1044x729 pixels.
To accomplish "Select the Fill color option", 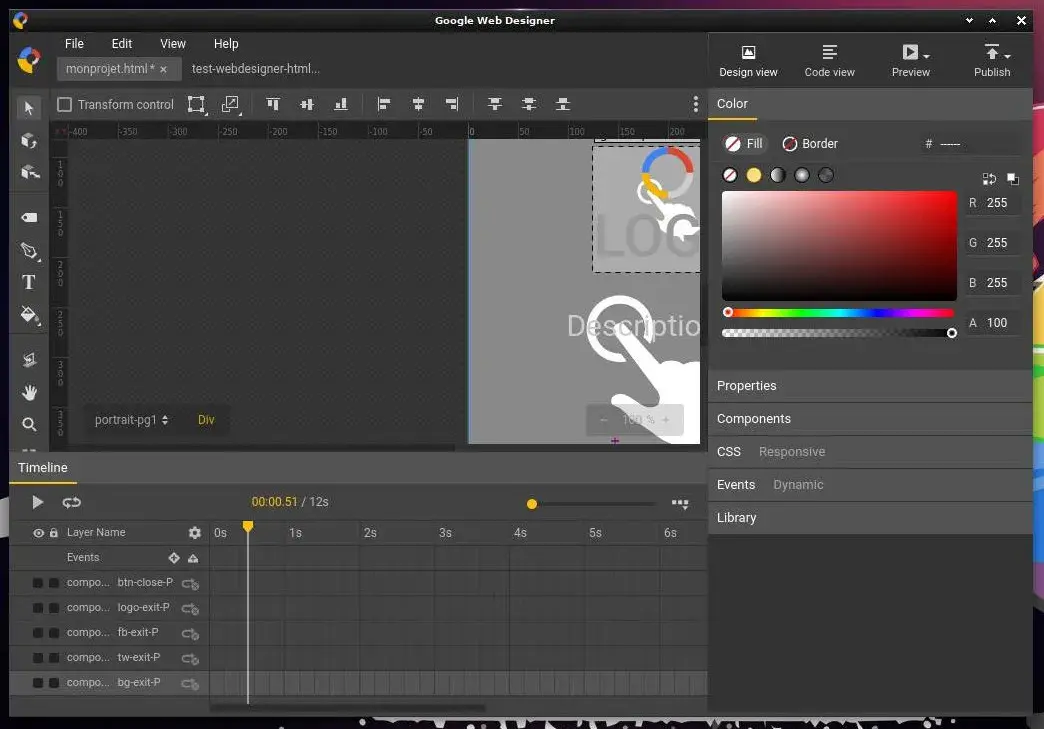I will (744, 144).
